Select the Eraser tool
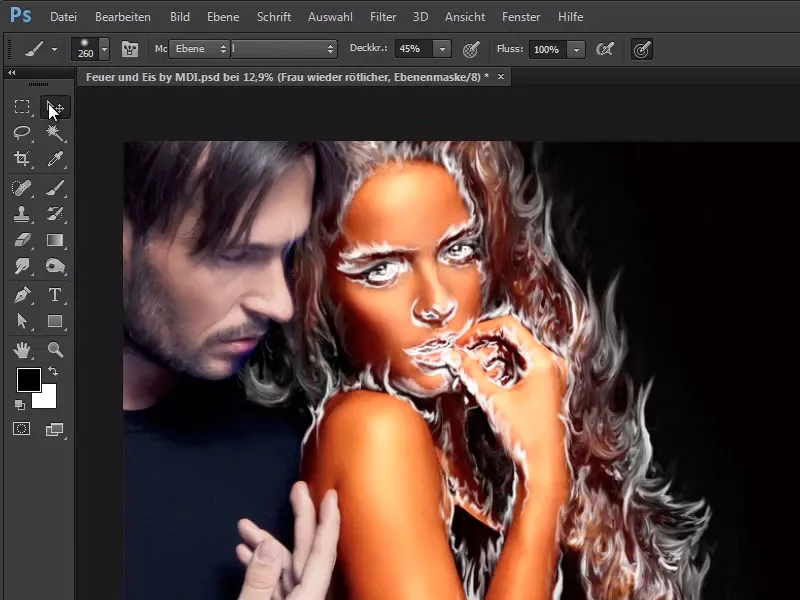The image size is (800, 600). pos(21,240)
